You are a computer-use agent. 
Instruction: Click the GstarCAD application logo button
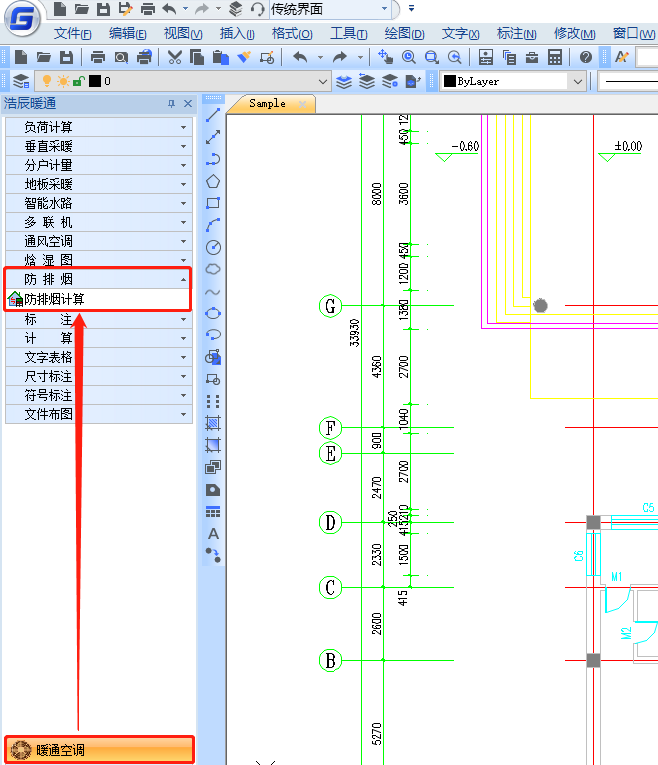click(x=22, y=19)
